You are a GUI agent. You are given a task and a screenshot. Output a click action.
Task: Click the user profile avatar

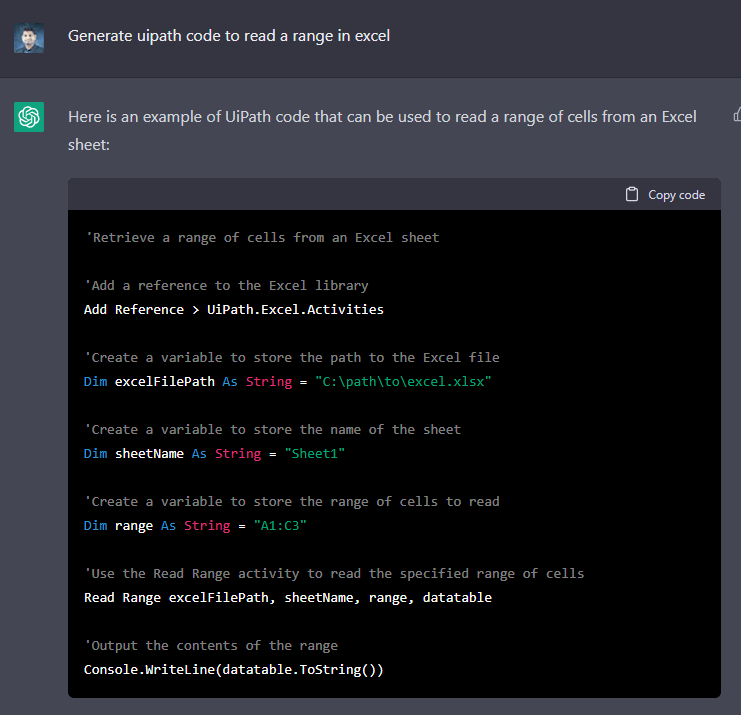[29, 38]
